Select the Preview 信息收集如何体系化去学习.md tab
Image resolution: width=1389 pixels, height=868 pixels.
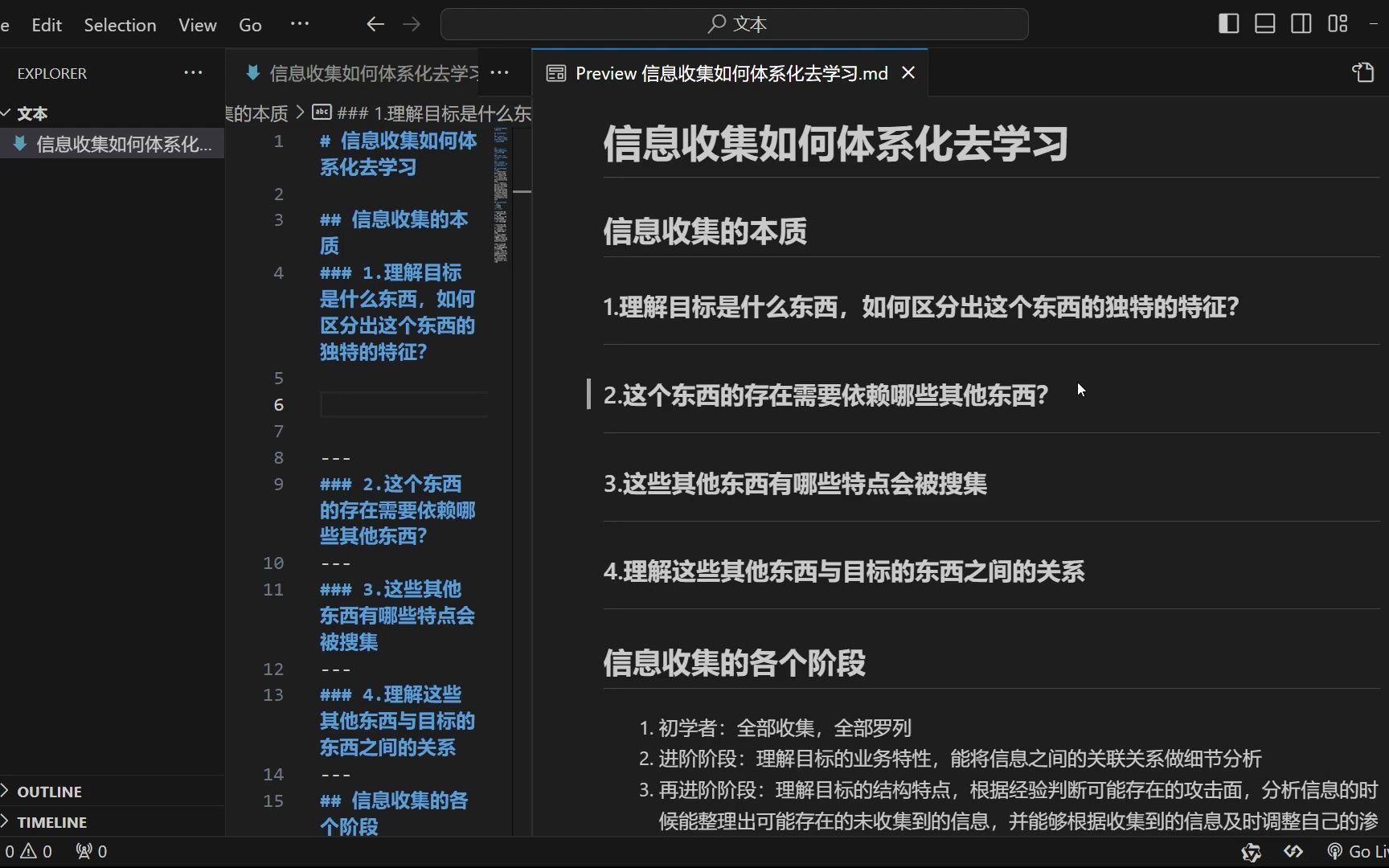pyautogui.click(x=730, y=73)
